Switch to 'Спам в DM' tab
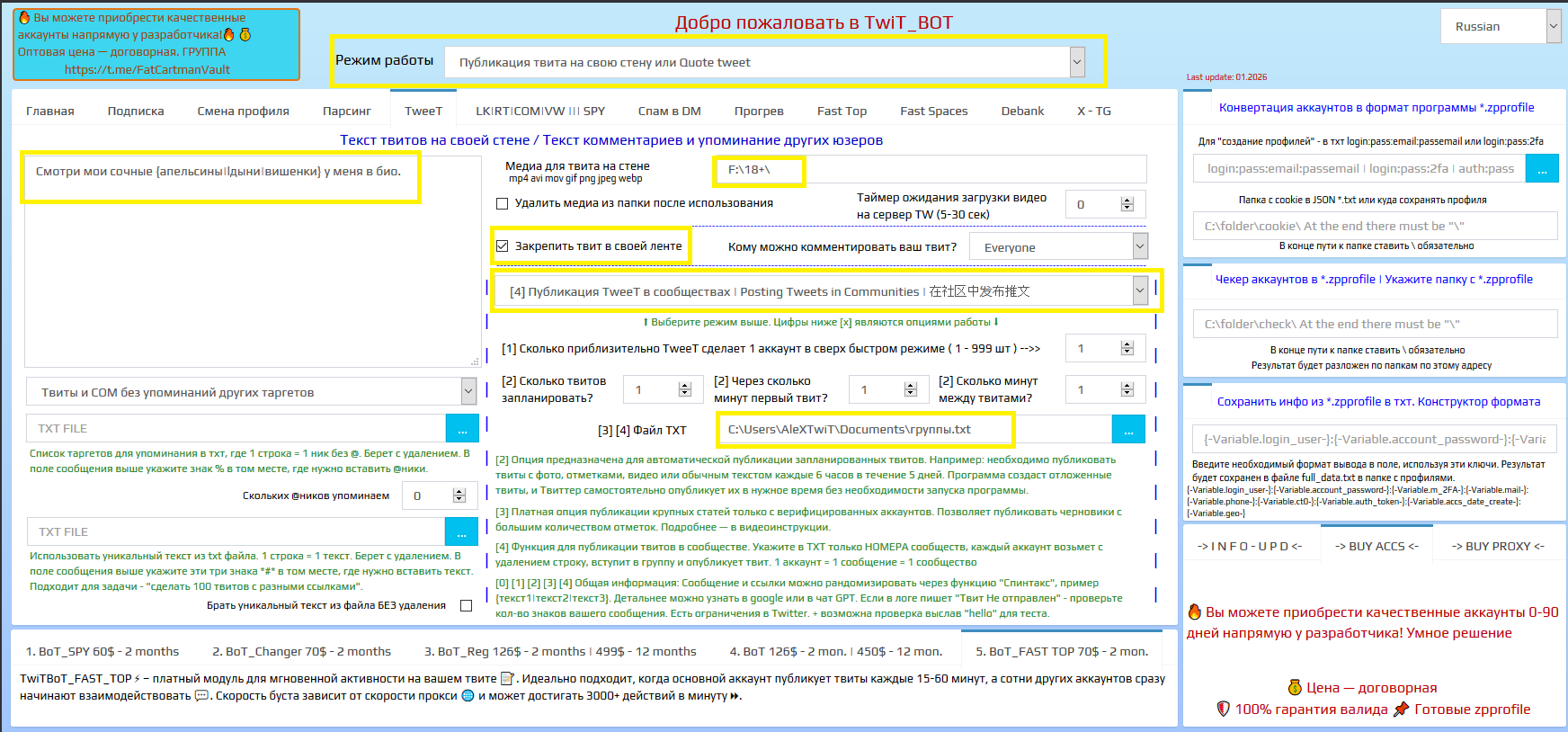Image resolution: width=1568 pixels, height=732 pixels. click(x=670, y=111)
